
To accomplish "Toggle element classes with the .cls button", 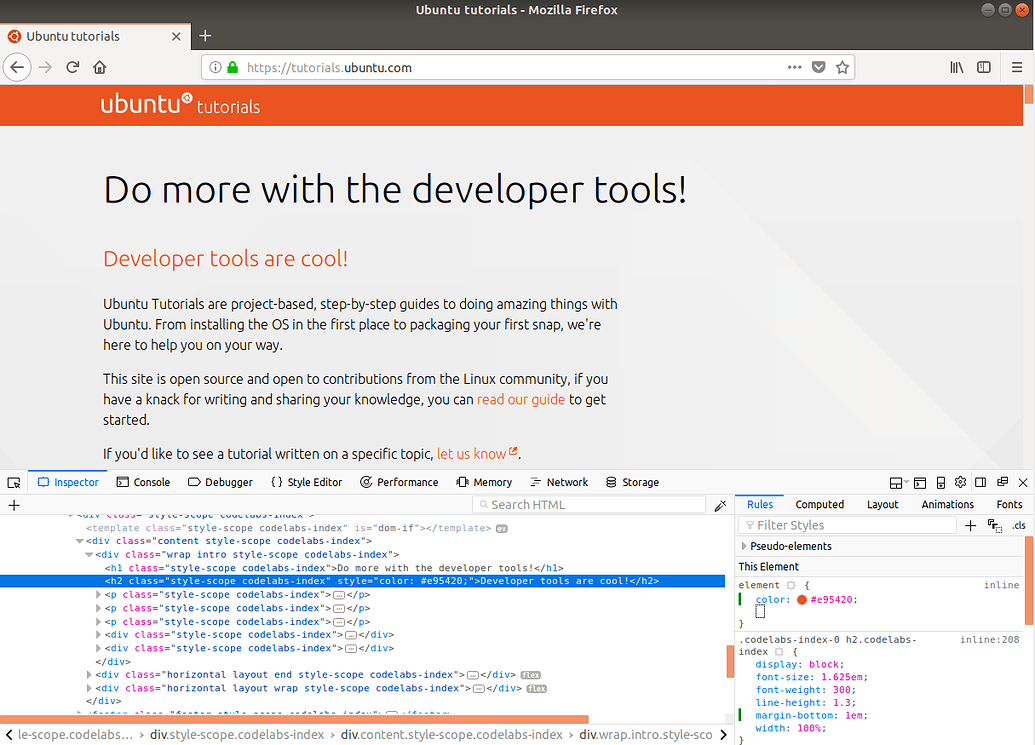I will (x=1018, y=525).
